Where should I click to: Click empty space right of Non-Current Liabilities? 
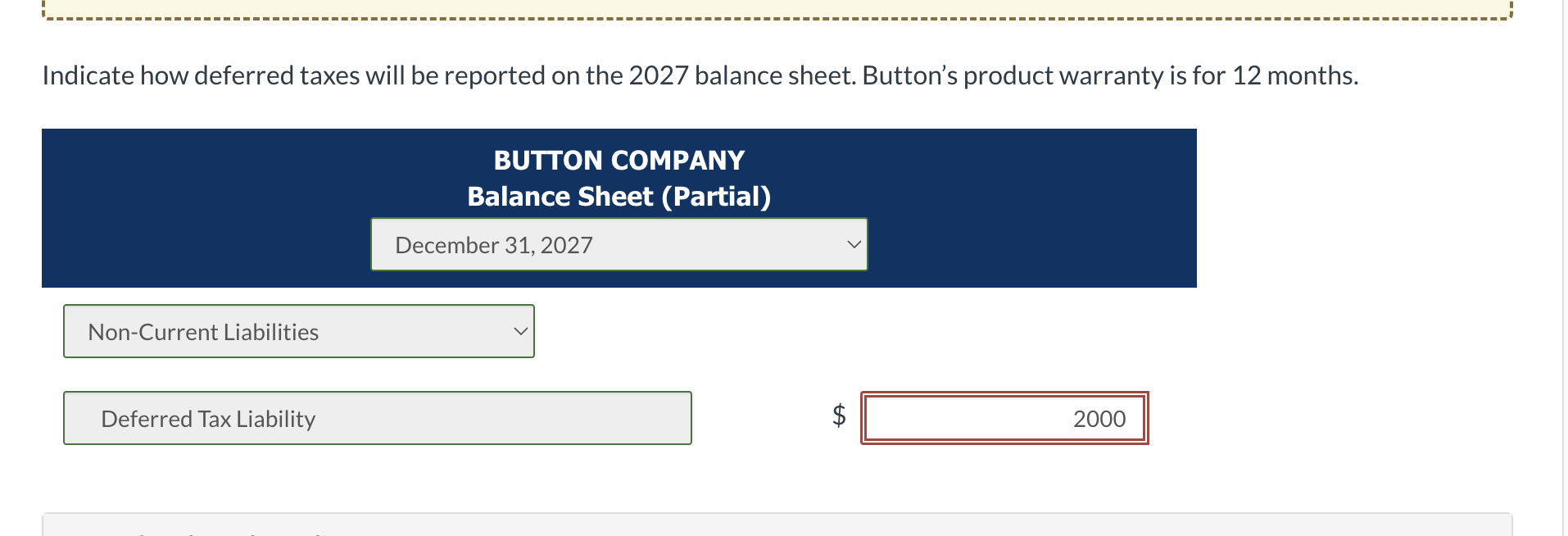coord(819,331)
